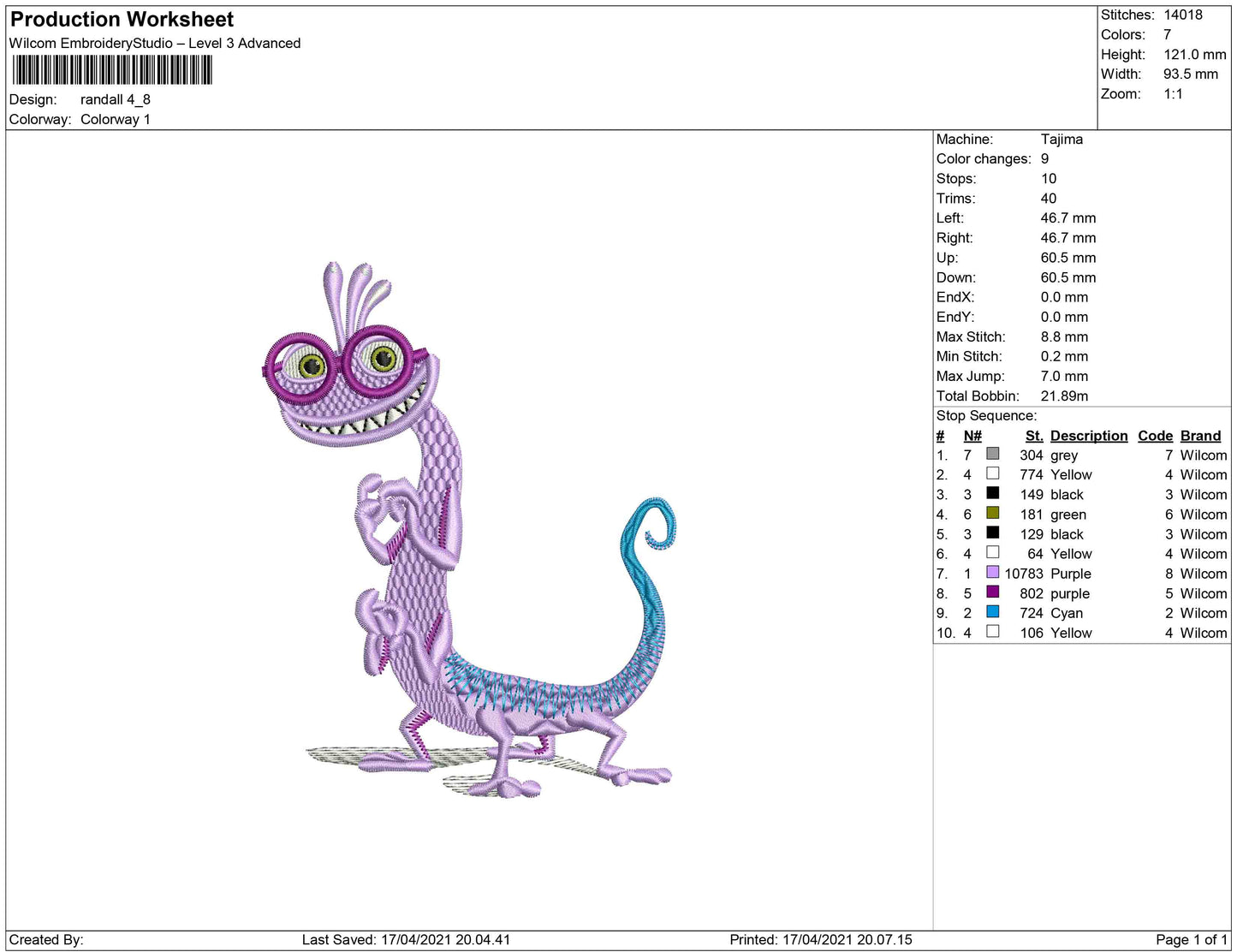Image resolution: width=1237 pixels, height=952 pixels.
Task: Click the grey color swatch in stop 1
Action: 992,454
